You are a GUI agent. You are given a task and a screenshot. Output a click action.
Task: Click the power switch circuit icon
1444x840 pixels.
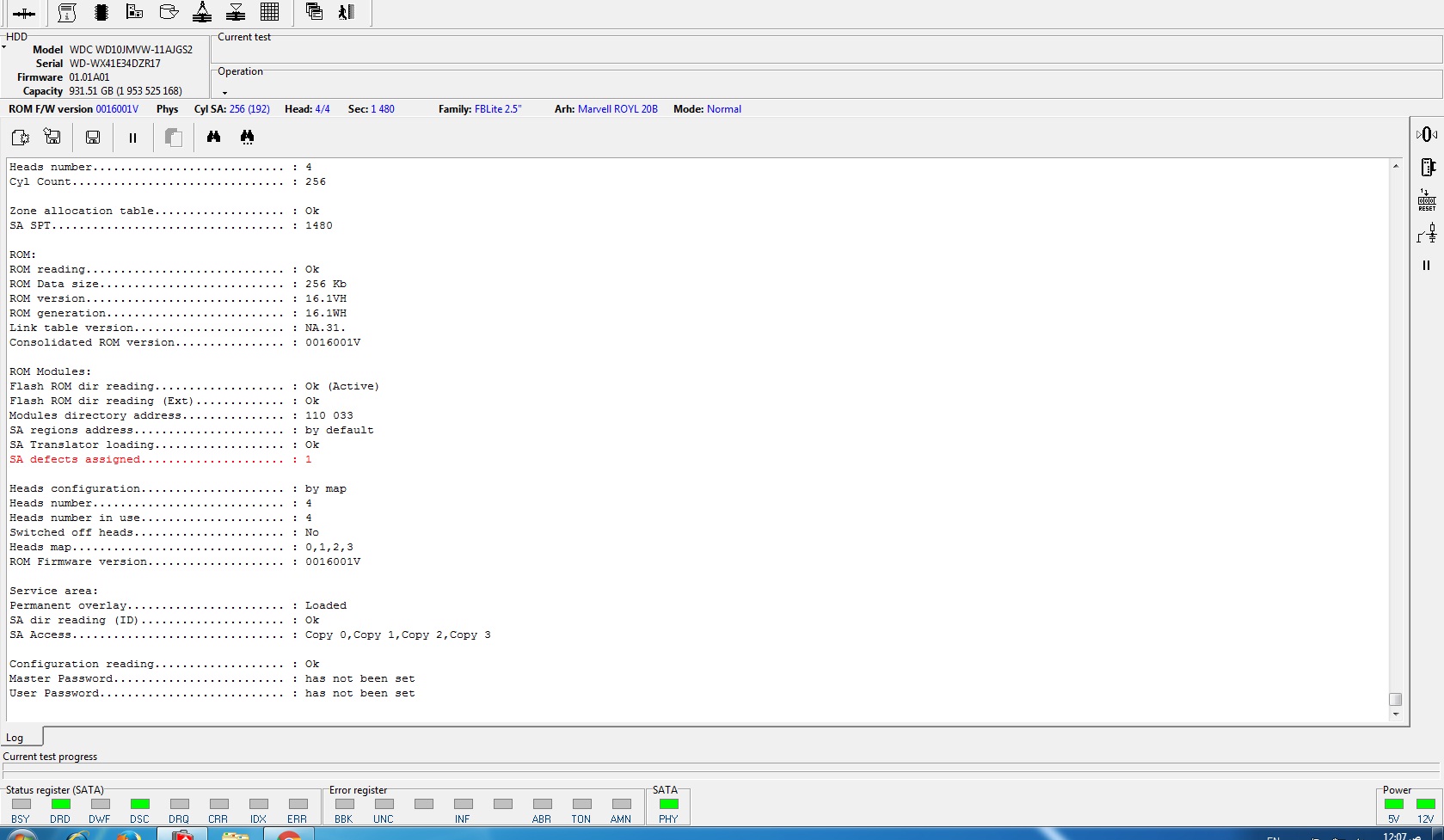pyautogui.click(x=1427, y=233)
